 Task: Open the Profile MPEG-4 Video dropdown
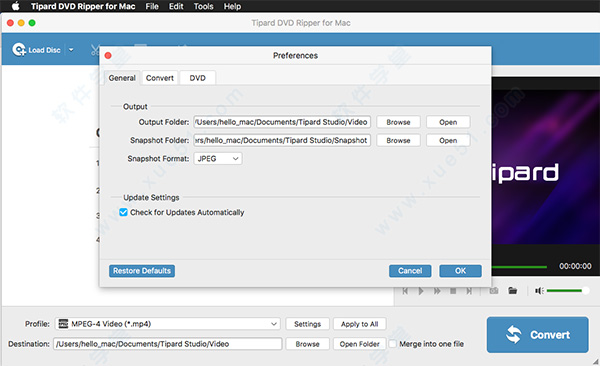tap(168, 324)
